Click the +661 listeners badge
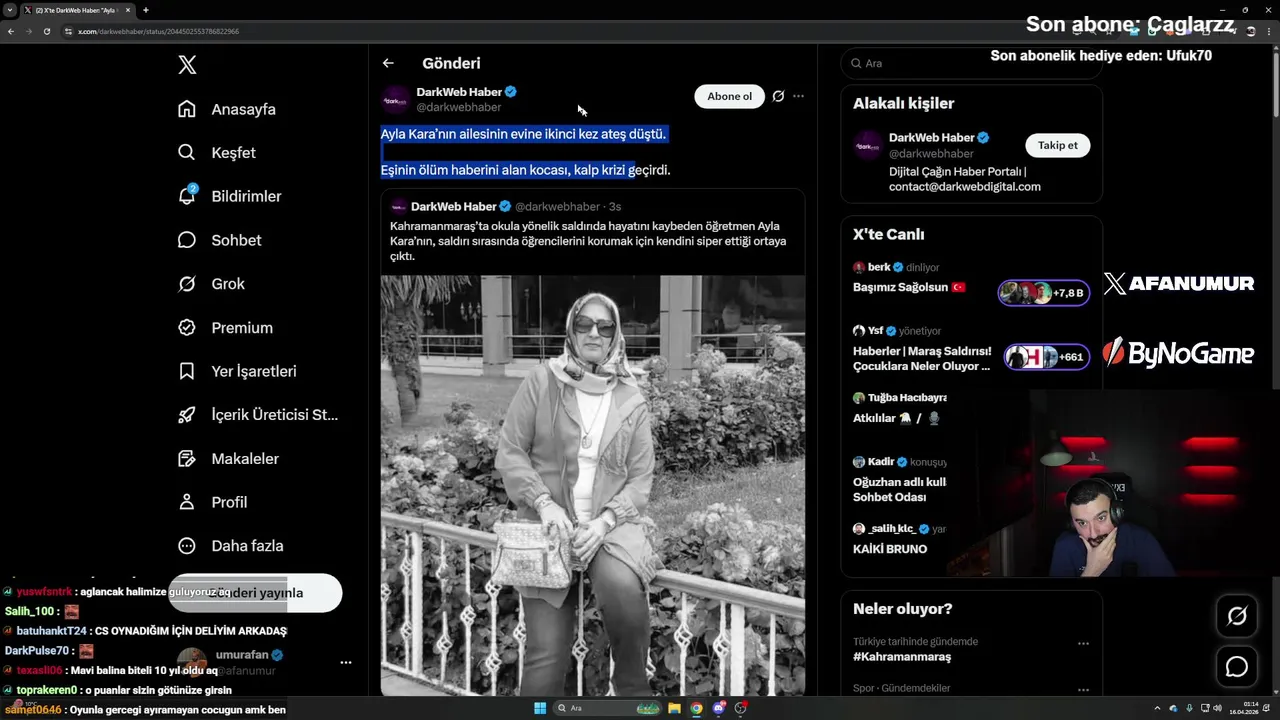 [1047, 357]
